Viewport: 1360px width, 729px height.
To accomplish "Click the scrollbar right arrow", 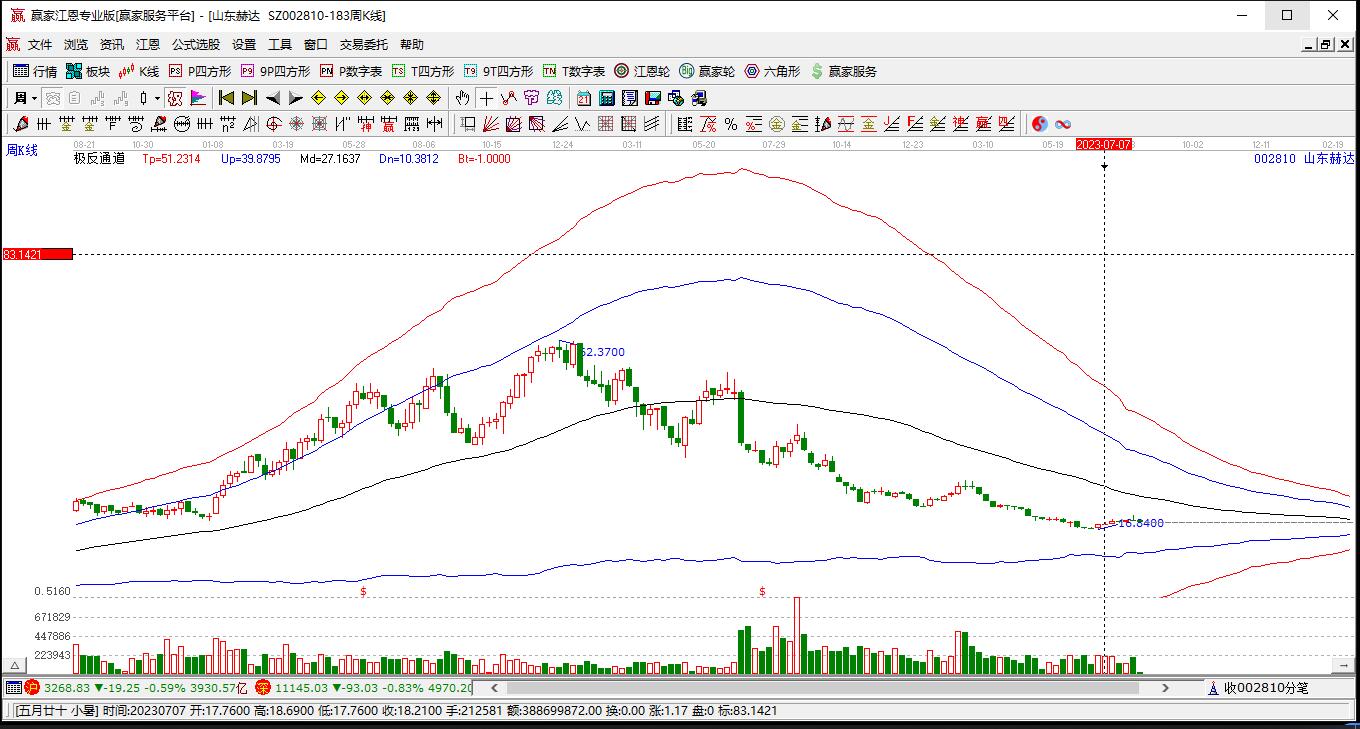I will (x=1165, y=688).
